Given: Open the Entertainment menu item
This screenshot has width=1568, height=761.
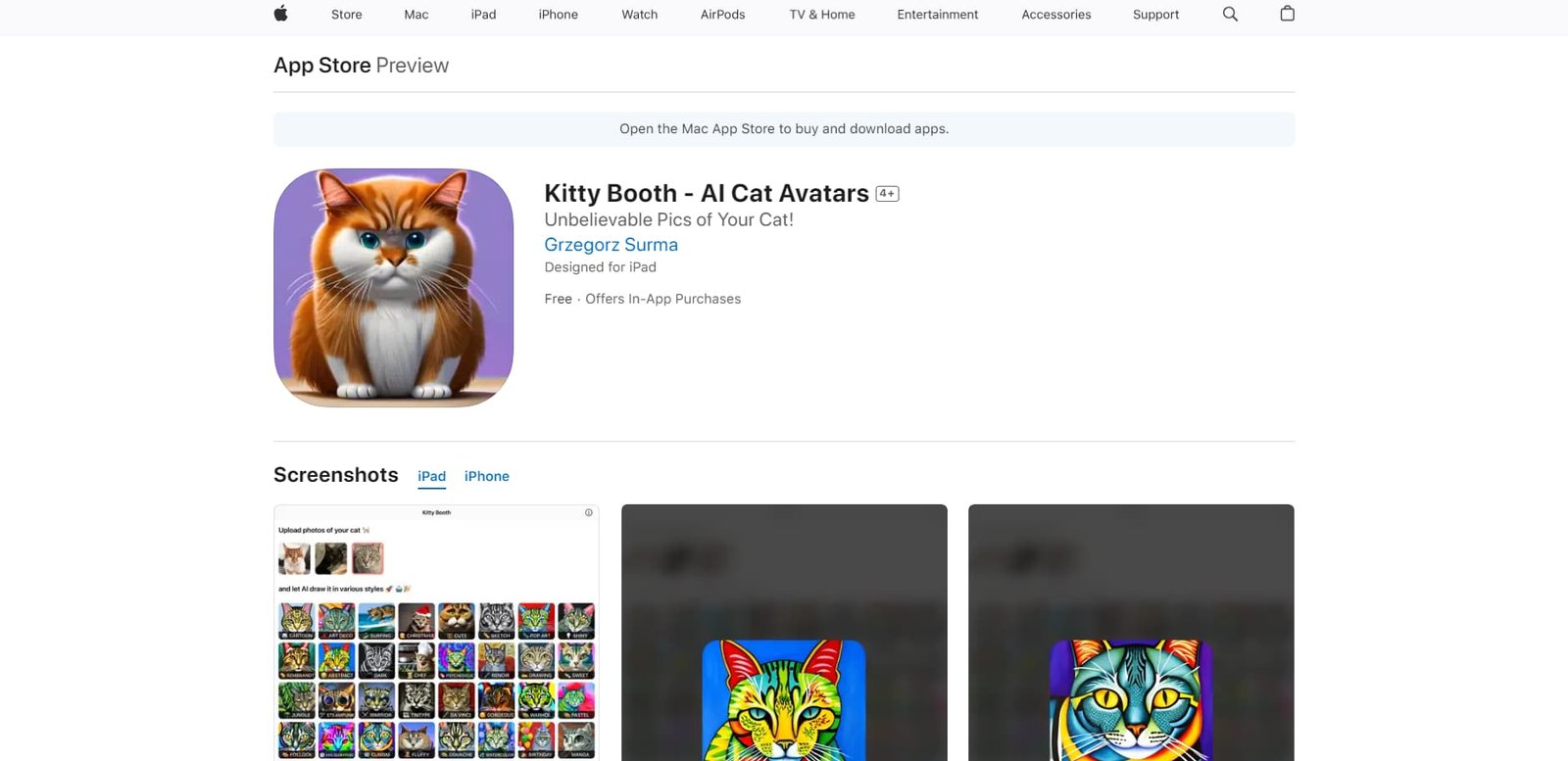Looking at the screenshot, I should coord(938,15).
